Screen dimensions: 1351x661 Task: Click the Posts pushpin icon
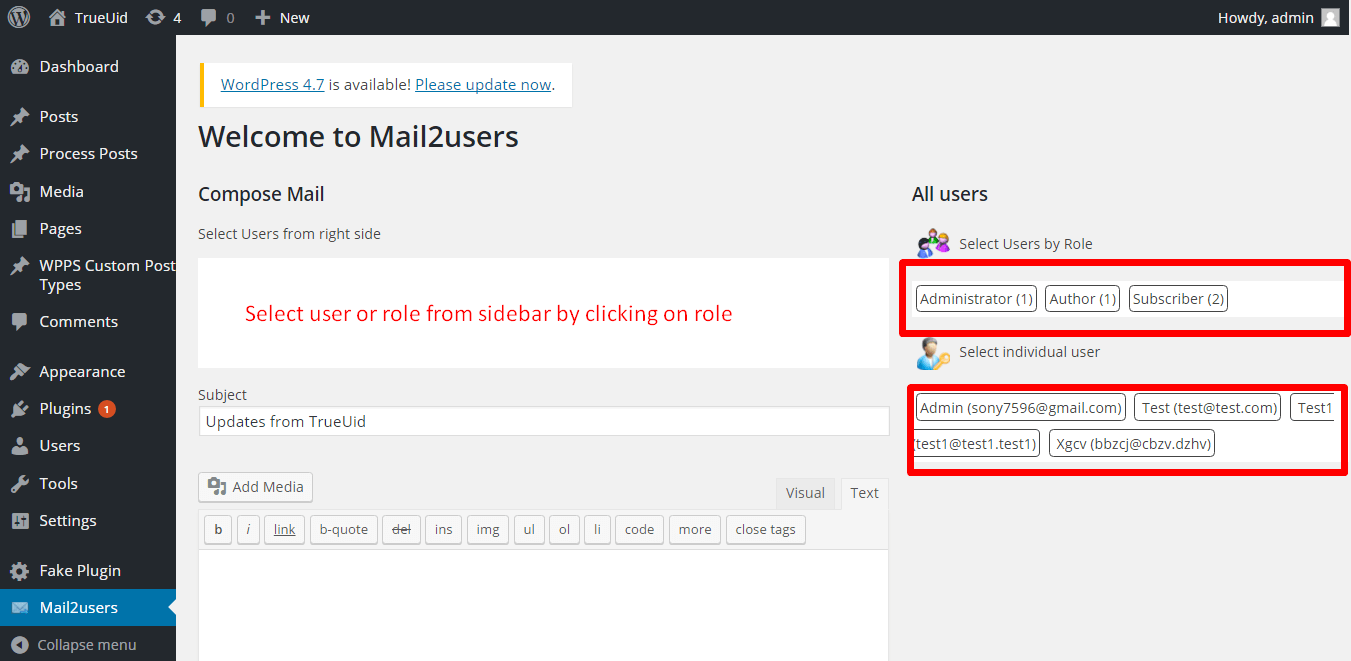[19, 117]
